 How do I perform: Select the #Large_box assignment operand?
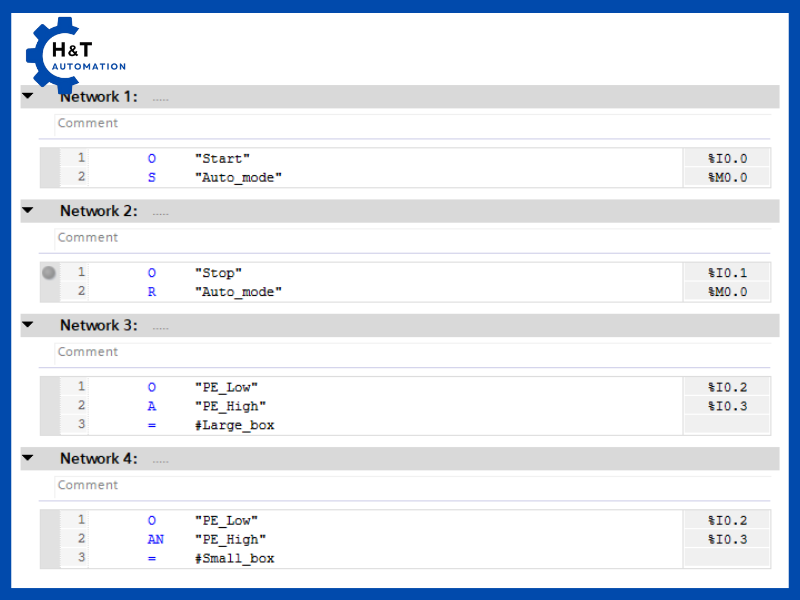(x=234, y=425)
